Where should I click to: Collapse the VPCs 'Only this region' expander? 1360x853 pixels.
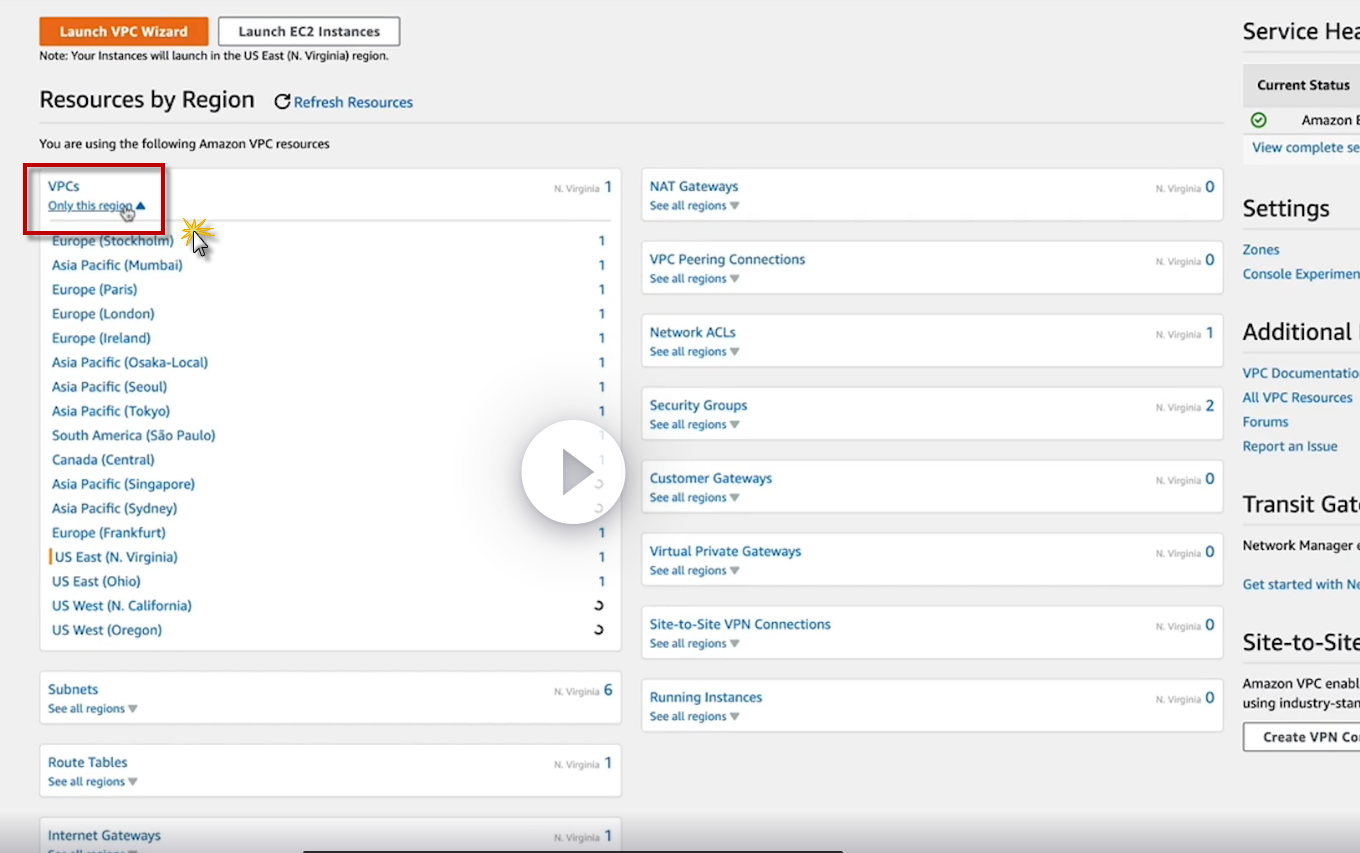point(97,206)
